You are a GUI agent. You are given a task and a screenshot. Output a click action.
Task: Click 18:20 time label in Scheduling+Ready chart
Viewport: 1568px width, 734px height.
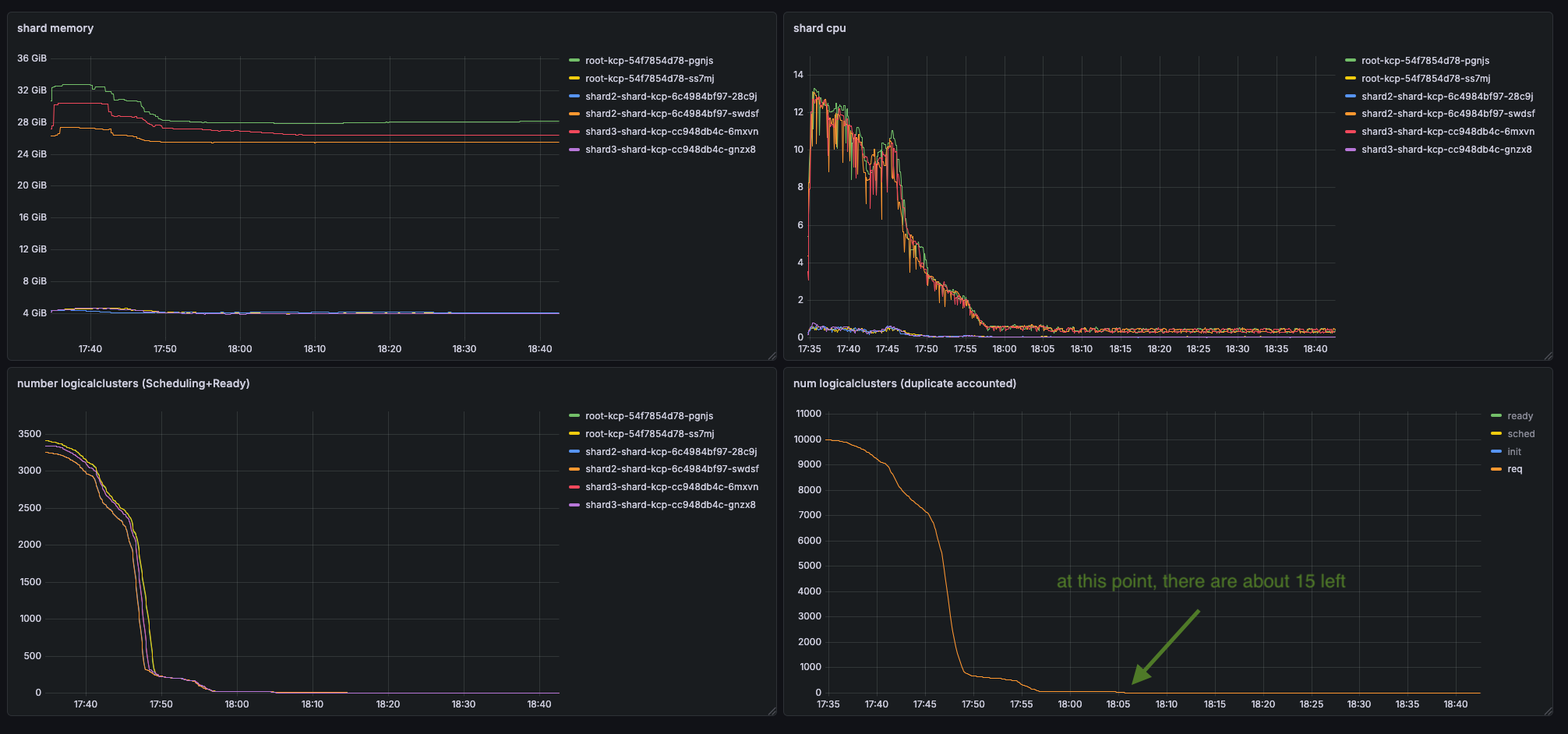point(388,704)
